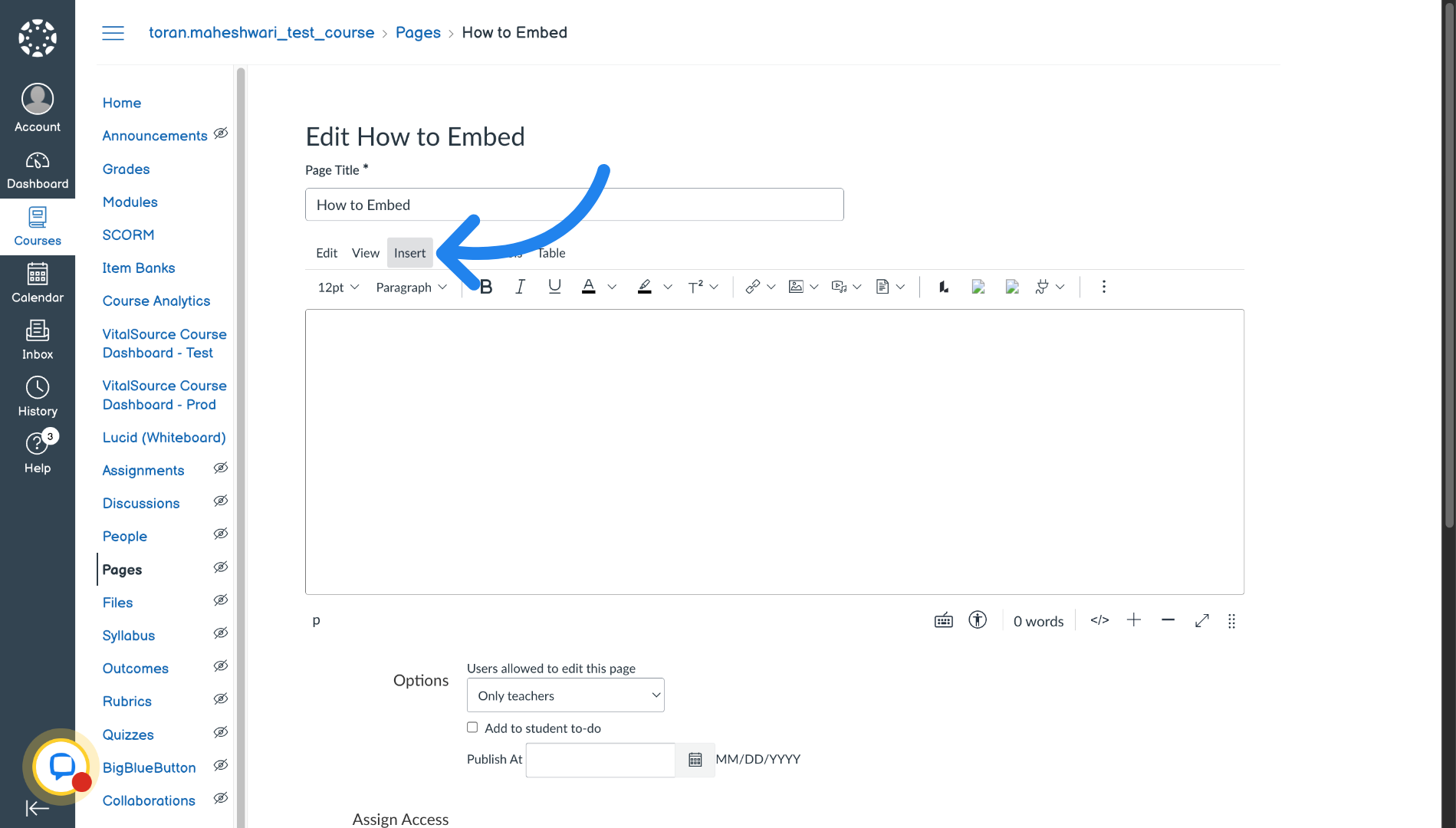
Task: Open the Help menu
Action: tap(38, 454)
